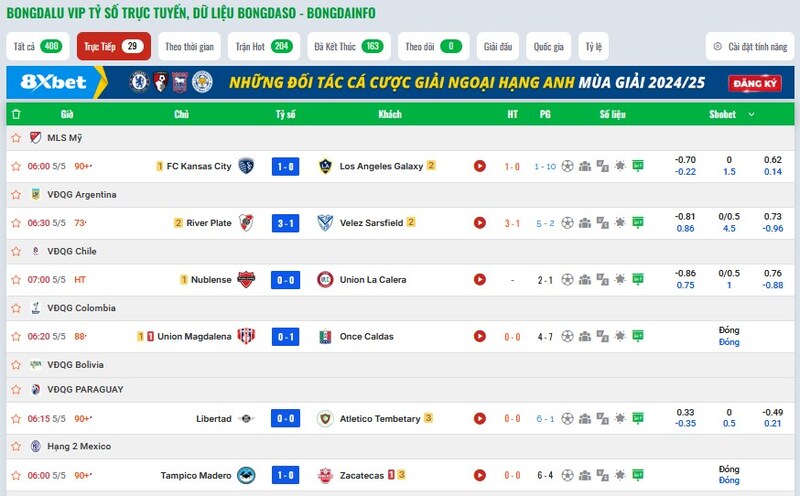Open the Giải đấu league filter
Viewport: 800px width, 496px height.
pos(498,46)
